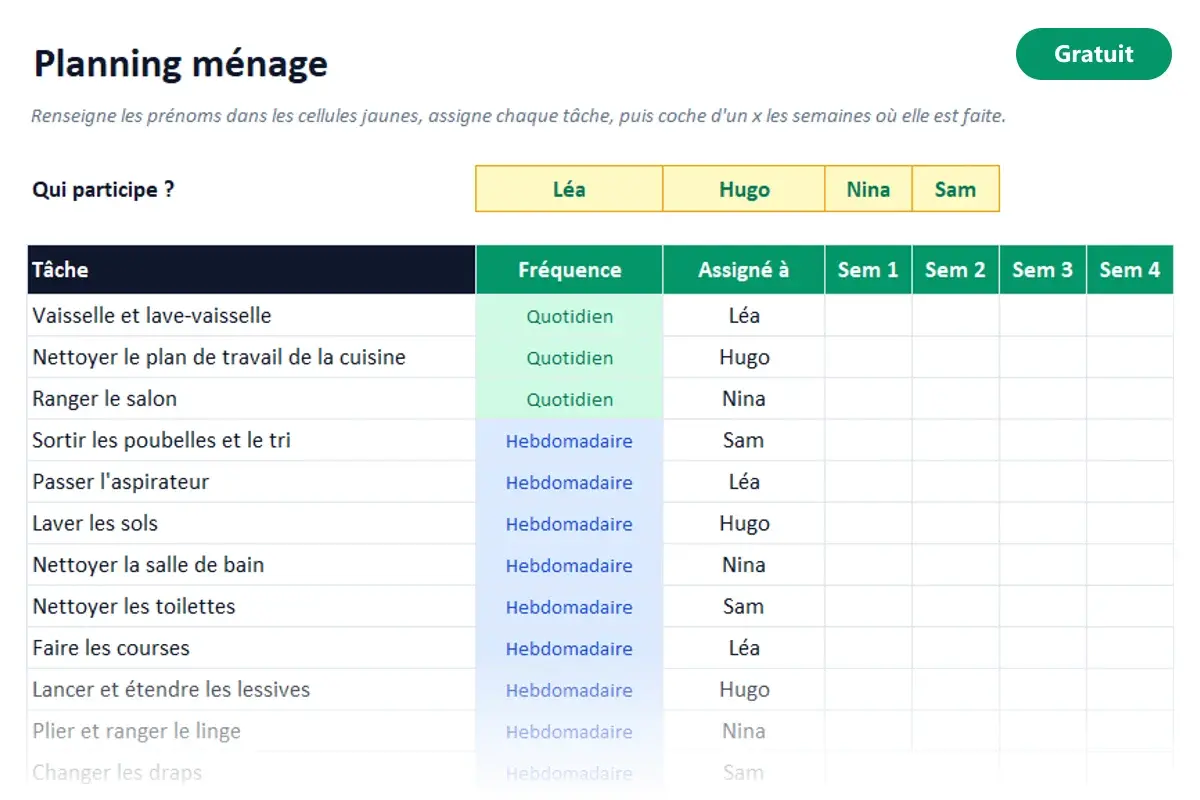Click the Sem 3 column header

(x=1042, y=270)
